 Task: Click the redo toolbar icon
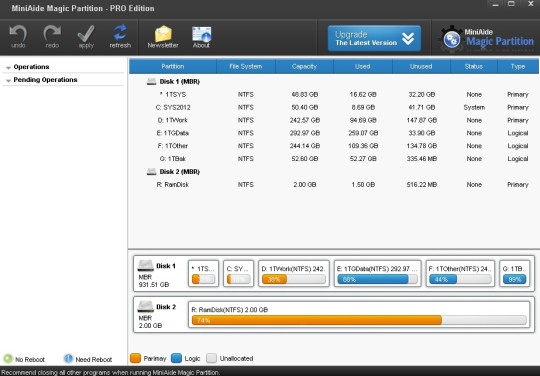52,36
